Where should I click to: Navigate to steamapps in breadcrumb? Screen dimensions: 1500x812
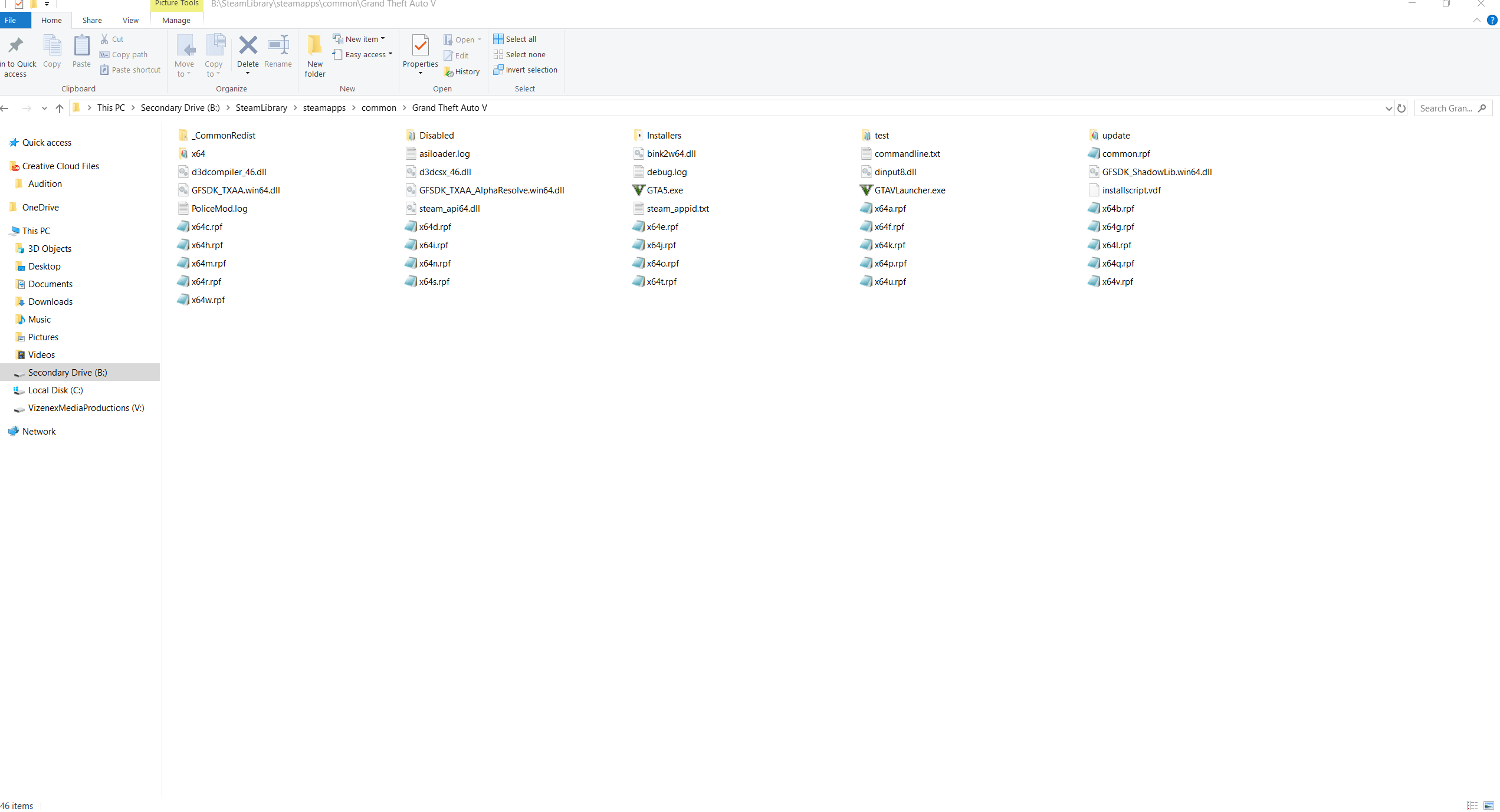coord(324,107)
